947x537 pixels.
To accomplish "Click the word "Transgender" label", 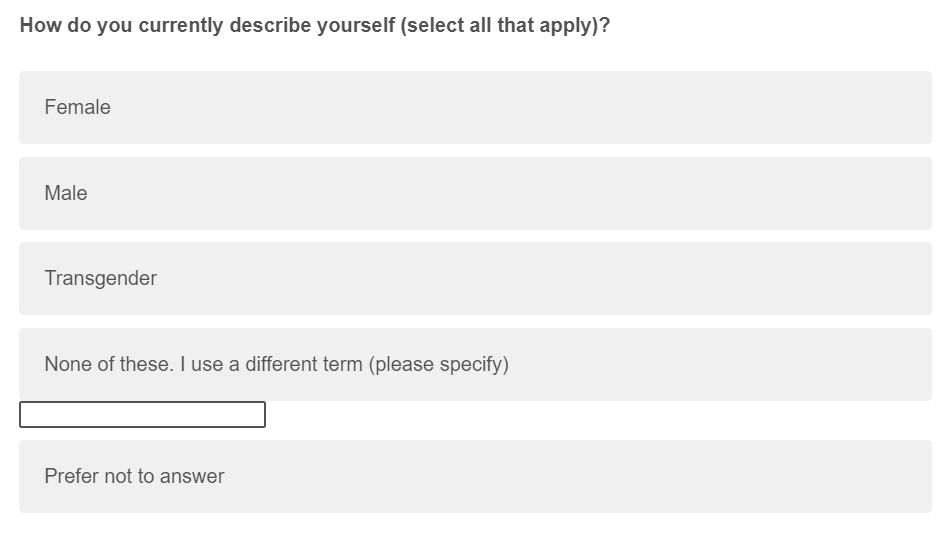I will tap(100, 278).
